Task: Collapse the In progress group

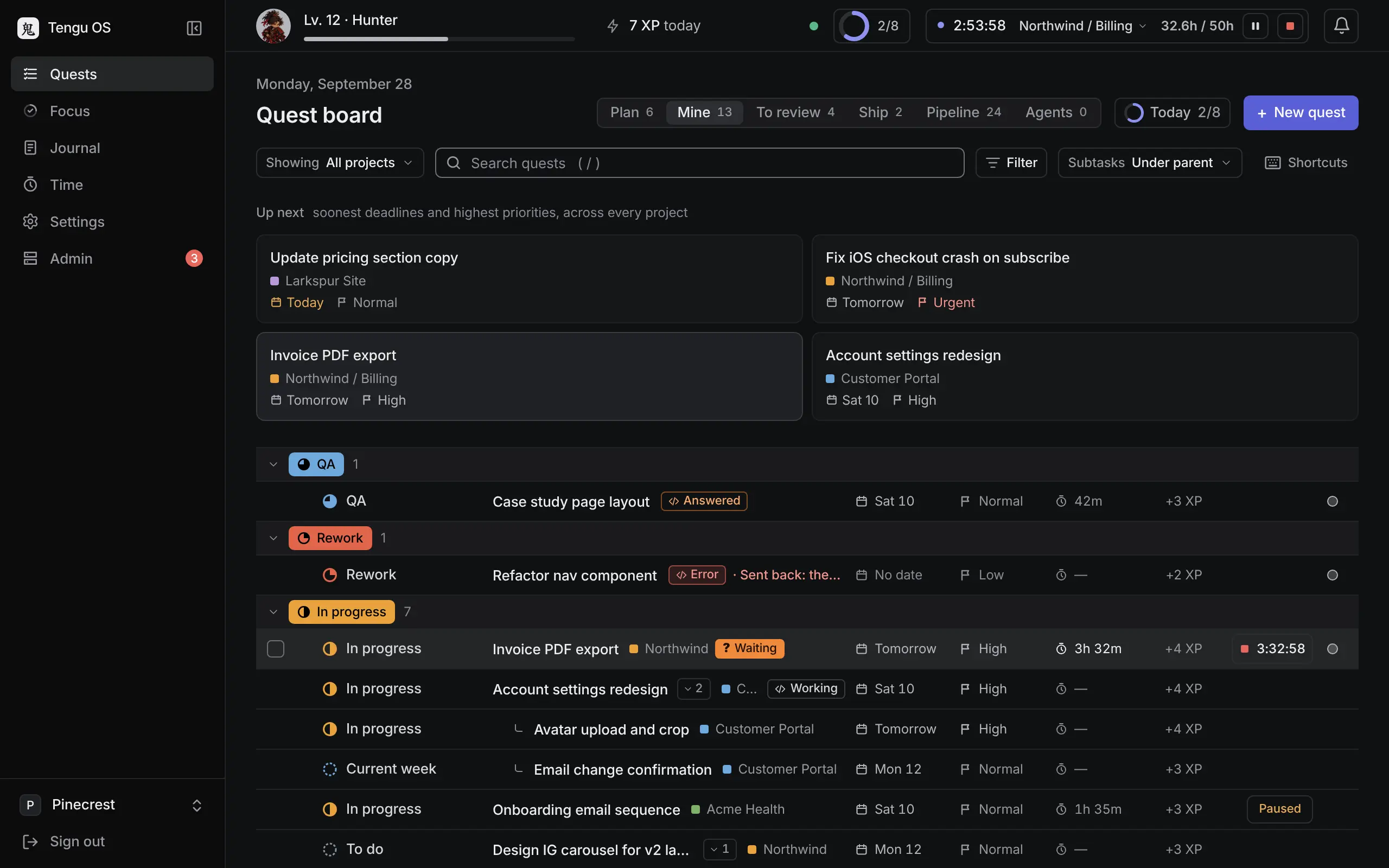Action: coord(273,612)
